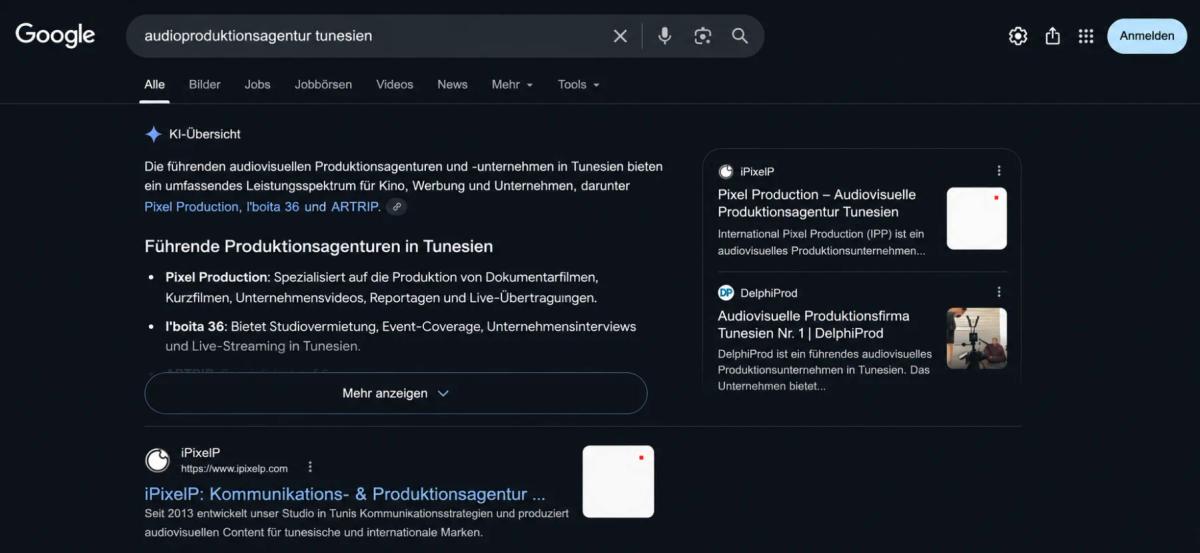Open iPixelP Kommunikations- & Produktionsagentur result
The height and width of the screenshot is (553, 1200).
(x=345, y=494)
